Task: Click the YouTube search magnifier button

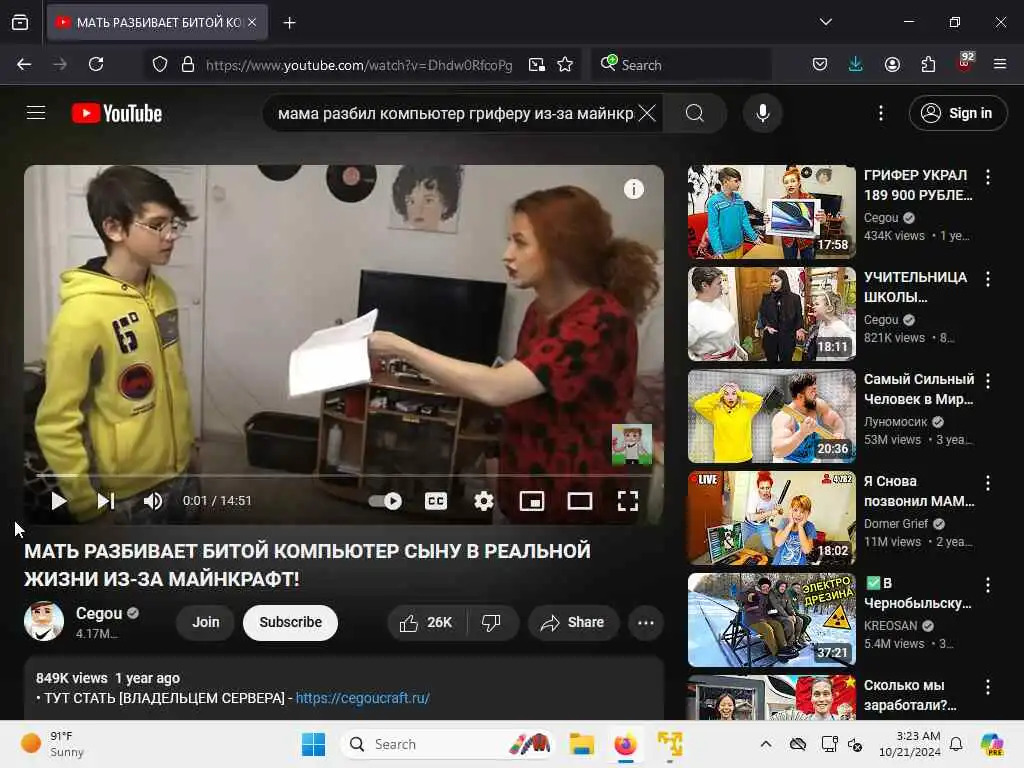Action: (695, 114)
